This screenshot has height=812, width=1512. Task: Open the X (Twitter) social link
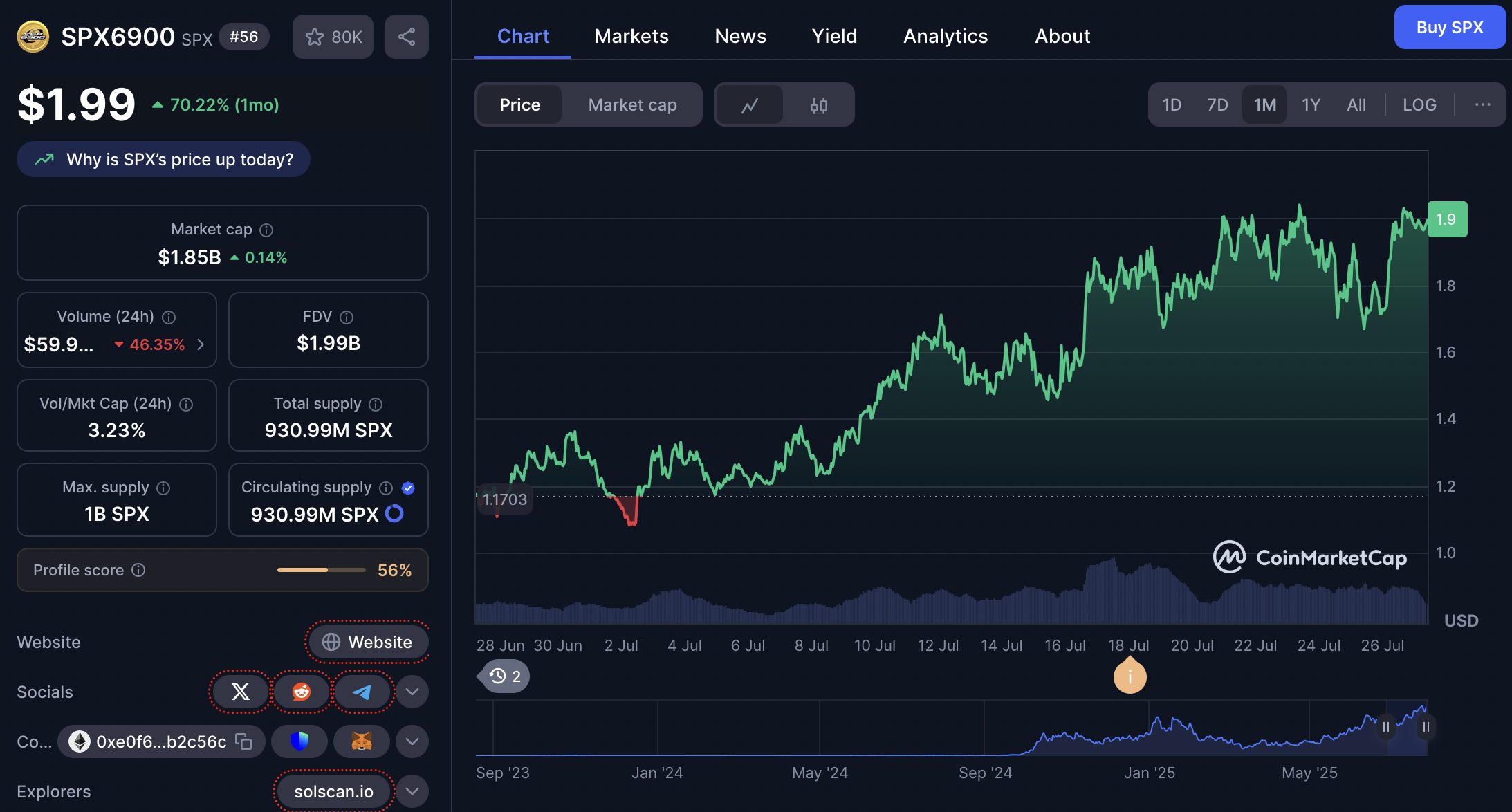click(240, 692)
